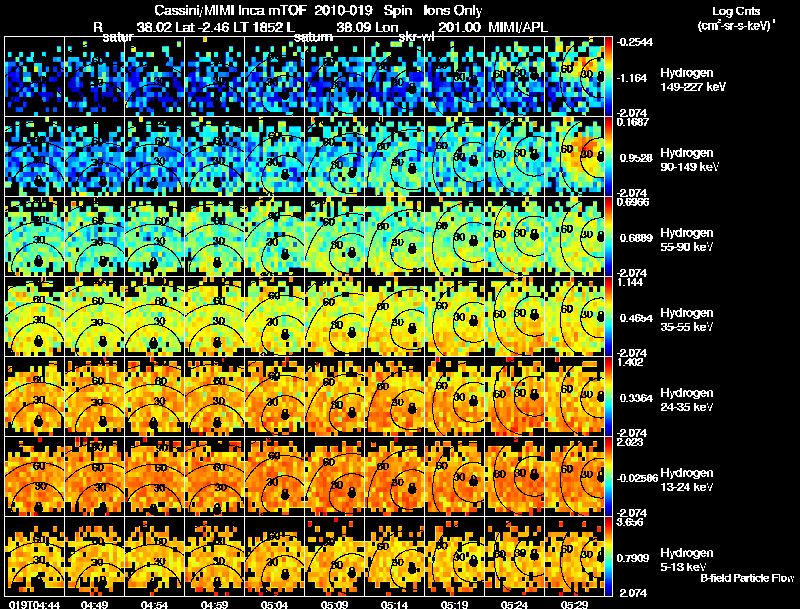Open the 149-227 keV panel at 05:29
Image resolution: width=800 pixels, height=609 pixels.
pos(574,77)
